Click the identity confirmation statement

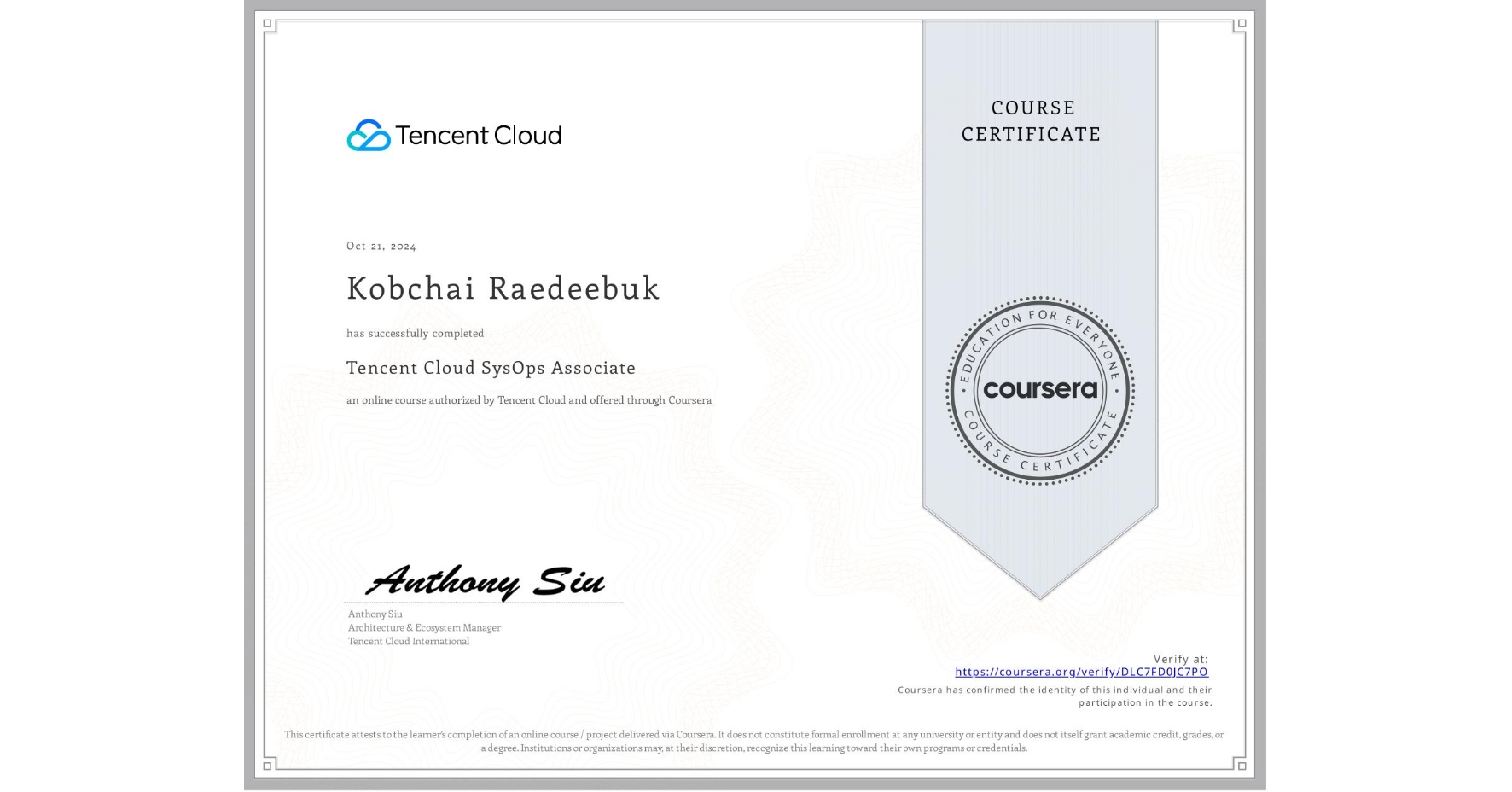tap(1055, 696)
